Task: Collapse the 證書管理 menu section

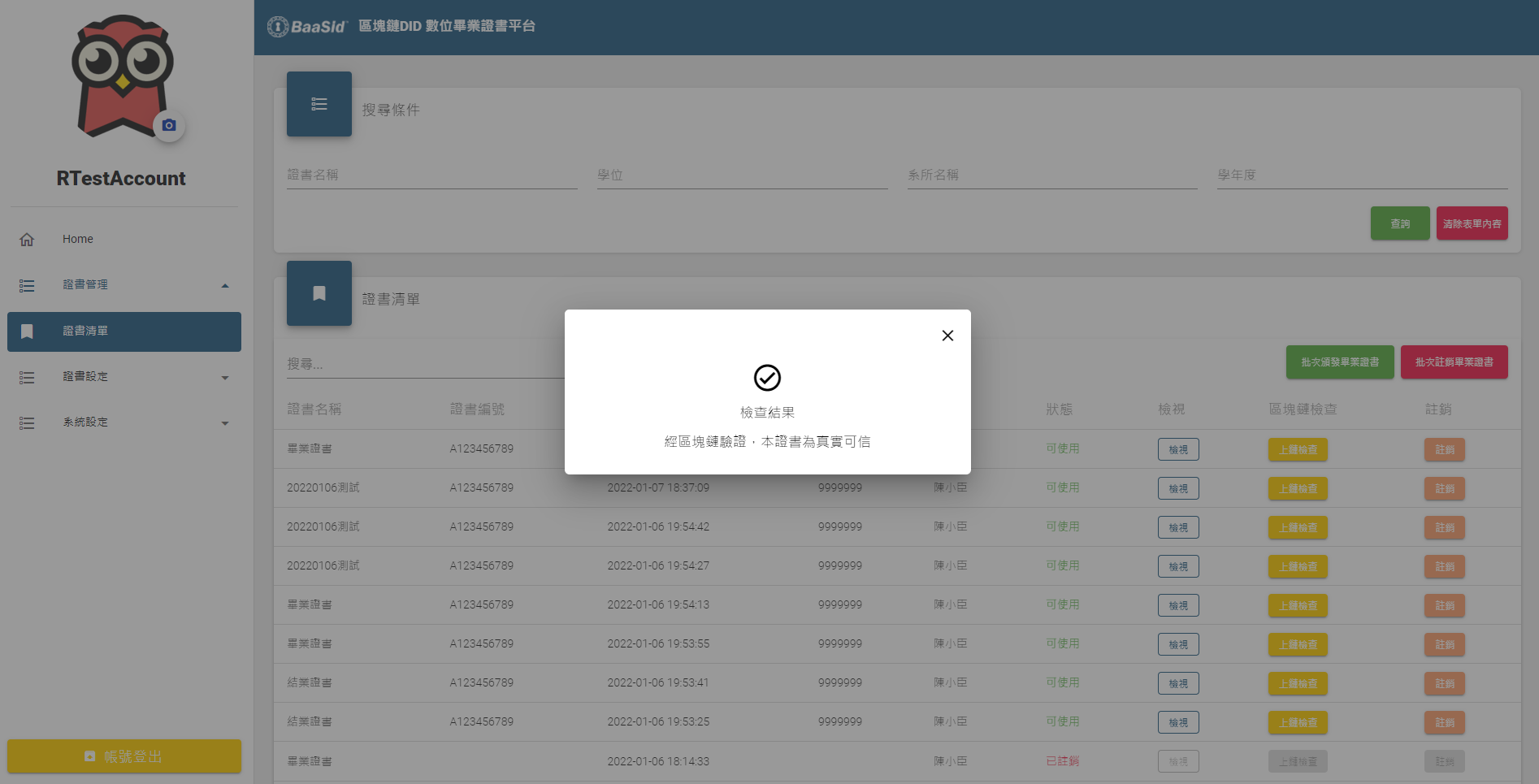Action: point(225,285)
